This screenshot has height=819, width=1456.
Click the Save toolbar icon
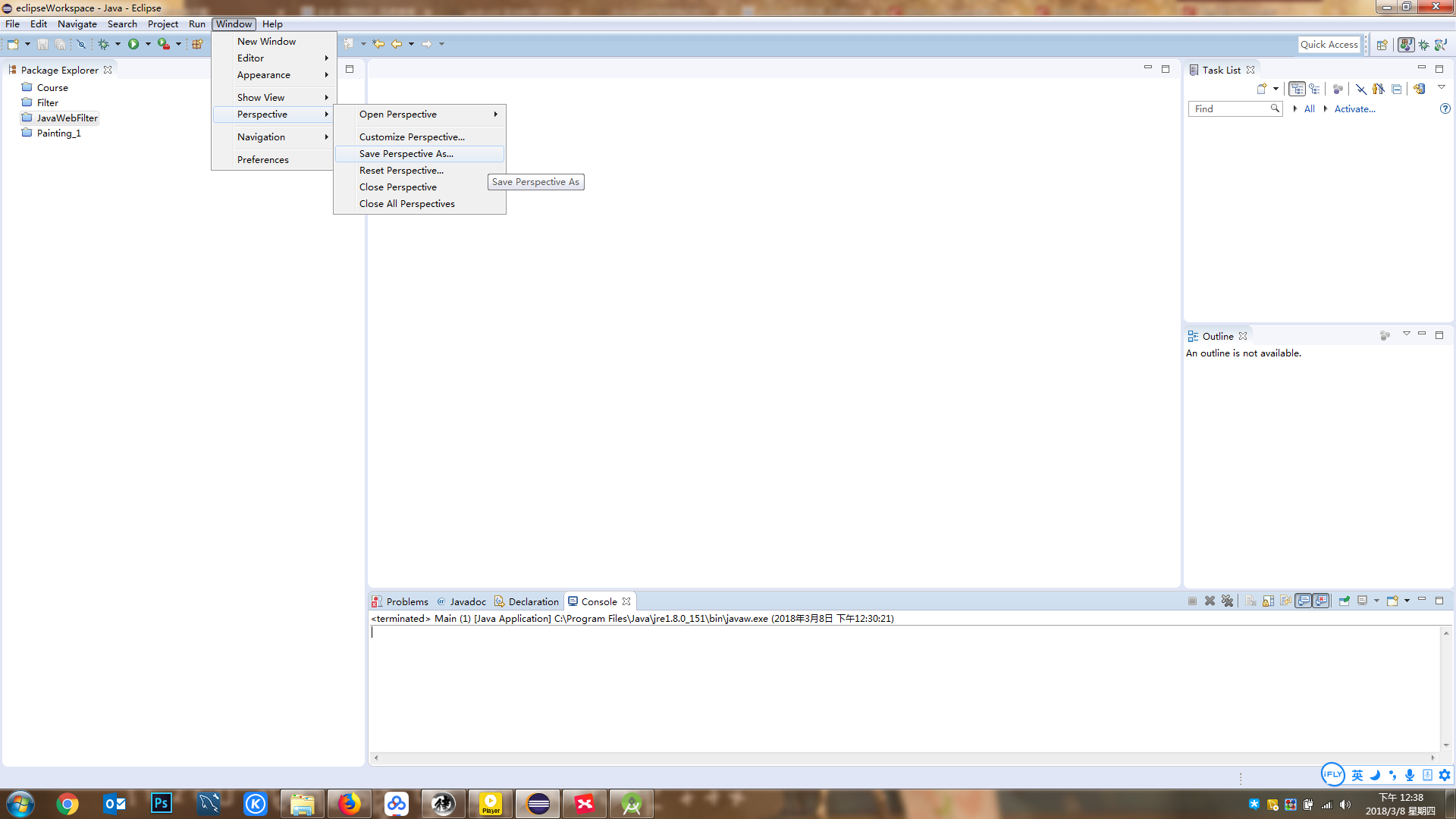(x=42, y=44)
